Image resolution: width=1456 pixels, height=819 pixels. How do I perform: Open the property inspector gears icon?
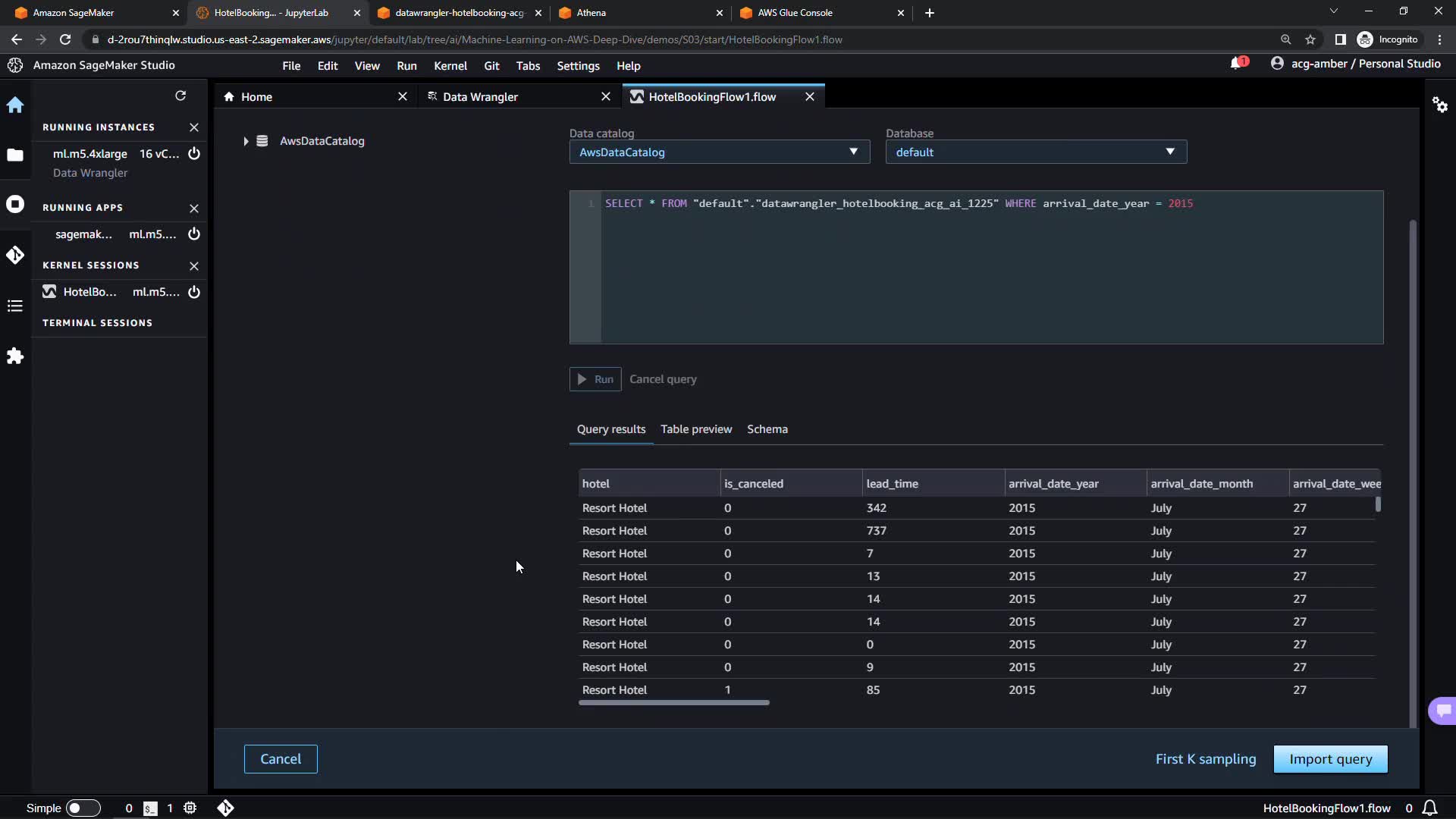click(x=1439, y=105)
